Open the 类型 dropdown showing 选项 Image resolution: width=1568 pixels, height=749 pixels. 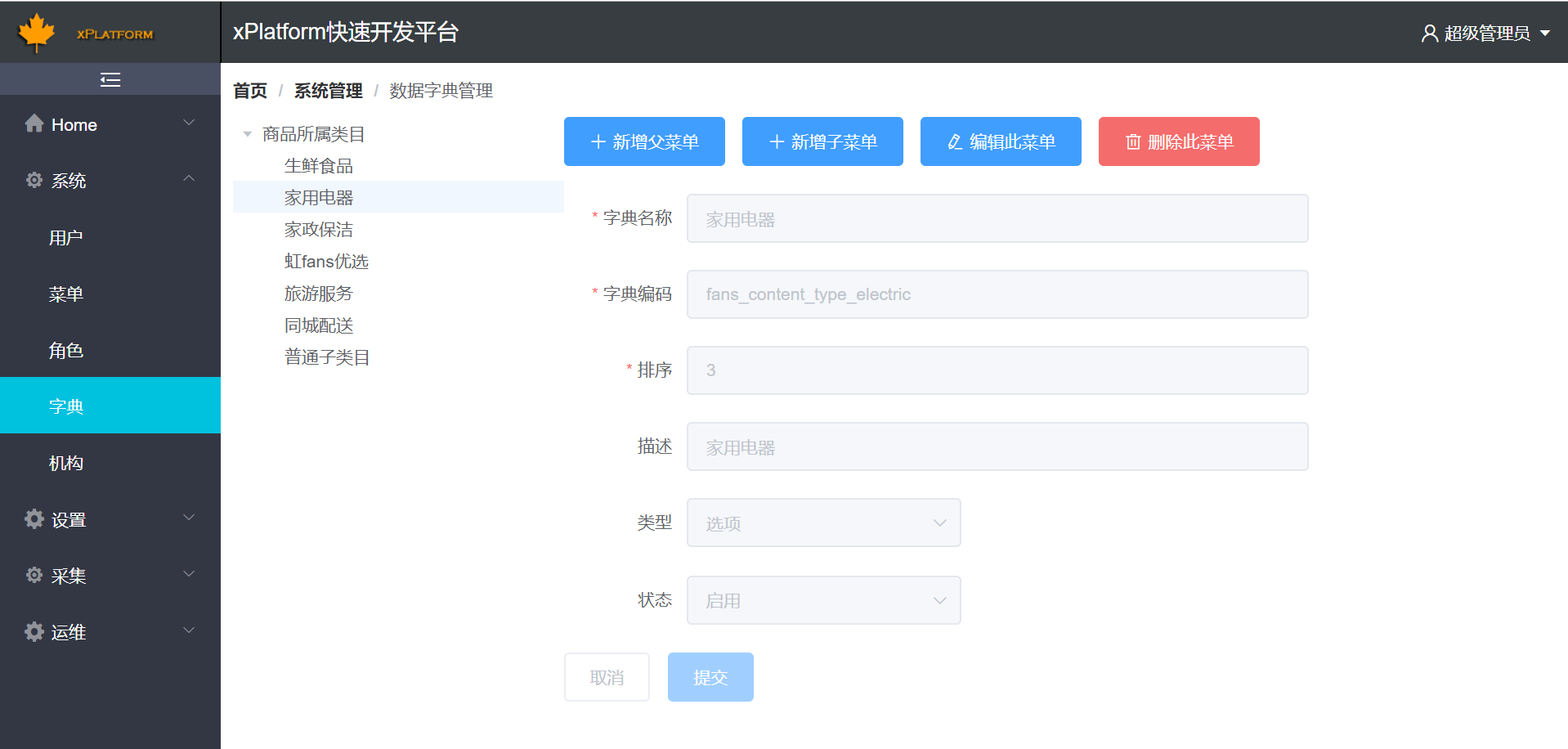(x=823, y=523)
